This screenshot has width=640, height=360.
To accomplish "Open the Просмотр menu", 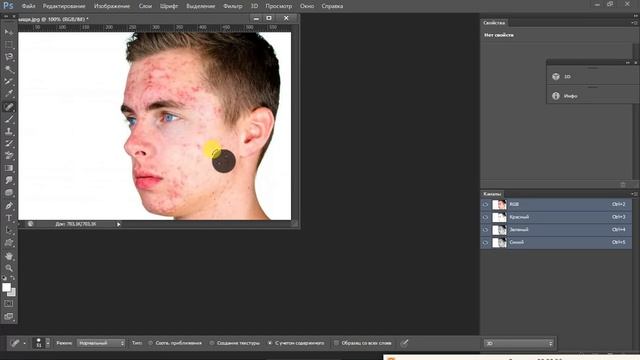I will pyautogui.click(x=278, y=6).
